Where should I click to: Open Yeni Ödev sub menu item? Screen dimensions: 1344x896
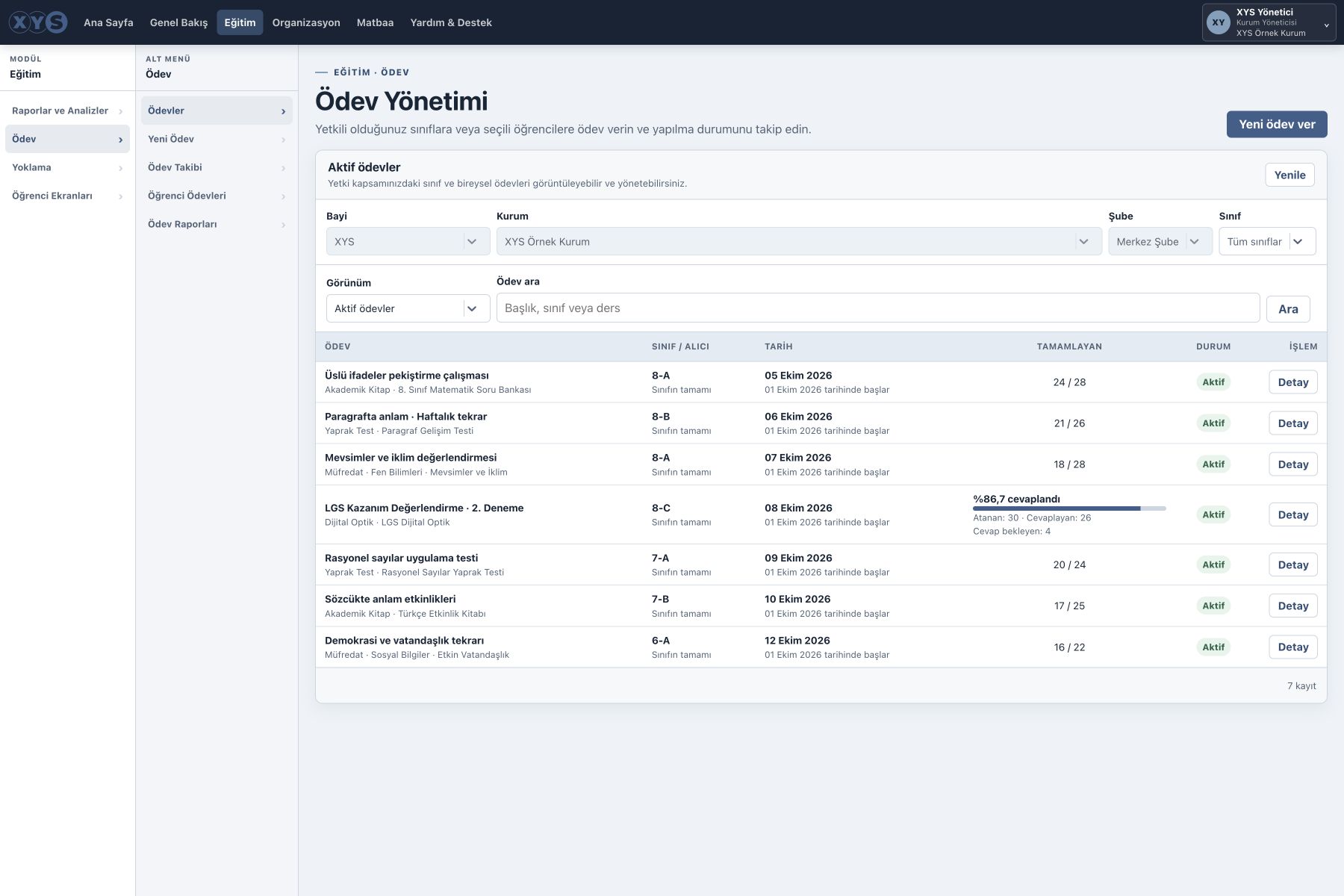click(217, 139)
